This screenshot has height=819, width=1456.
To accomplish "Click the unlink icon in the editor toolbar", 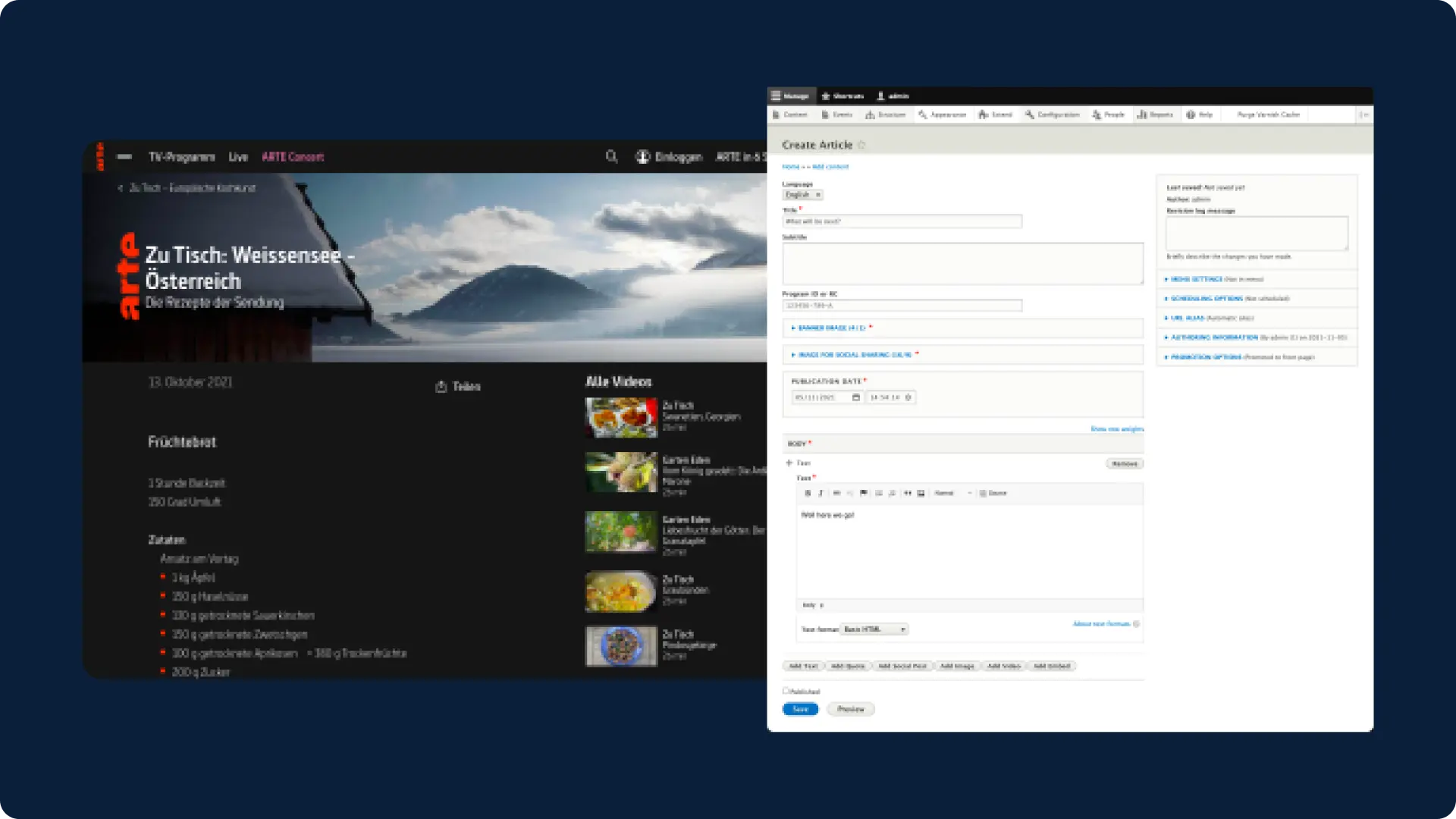I will click(x=849, y=494).
